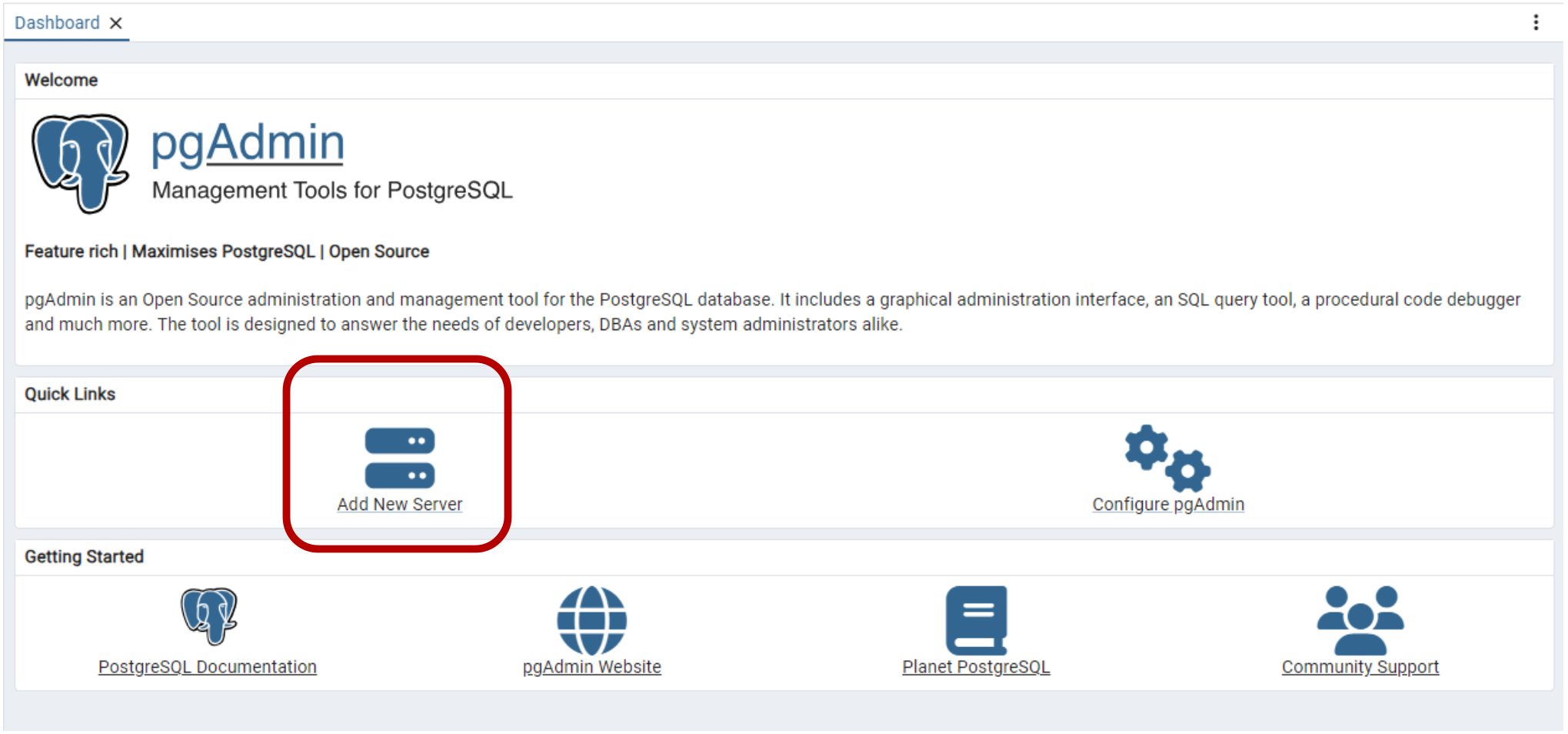
Task: Click the large pgAdmin elephant logo
Action: tap(80, 163)
